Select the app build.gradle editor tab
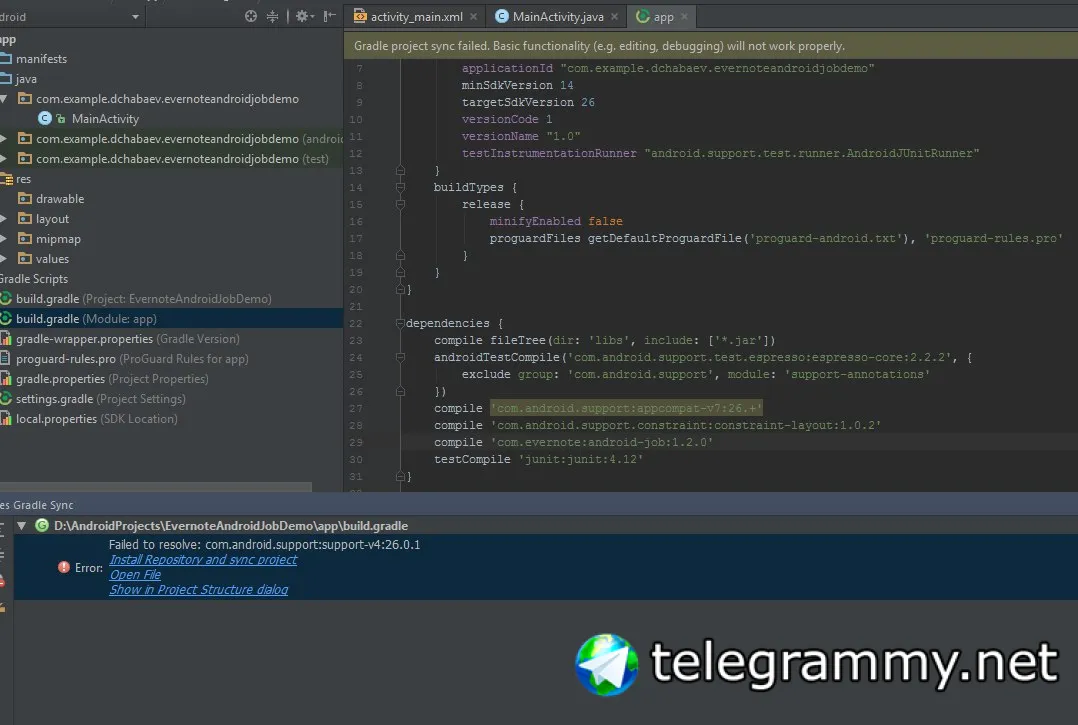Viewport: 1078px width, 725px height. [663, 16]
